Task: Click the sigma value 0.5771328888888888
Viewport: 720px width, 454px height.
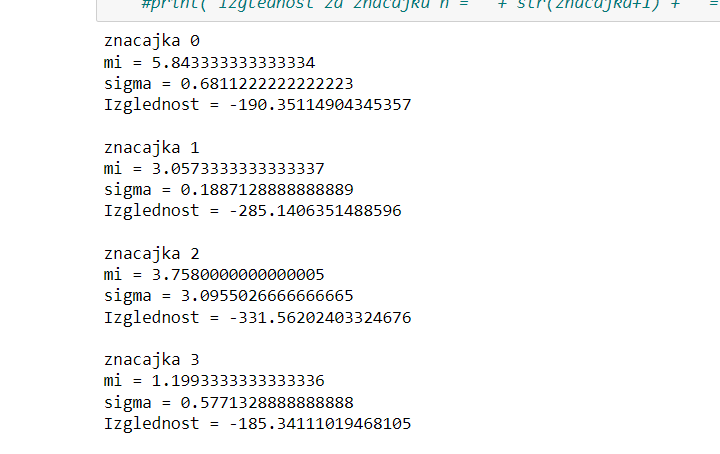Action: [x=267, y=403]
